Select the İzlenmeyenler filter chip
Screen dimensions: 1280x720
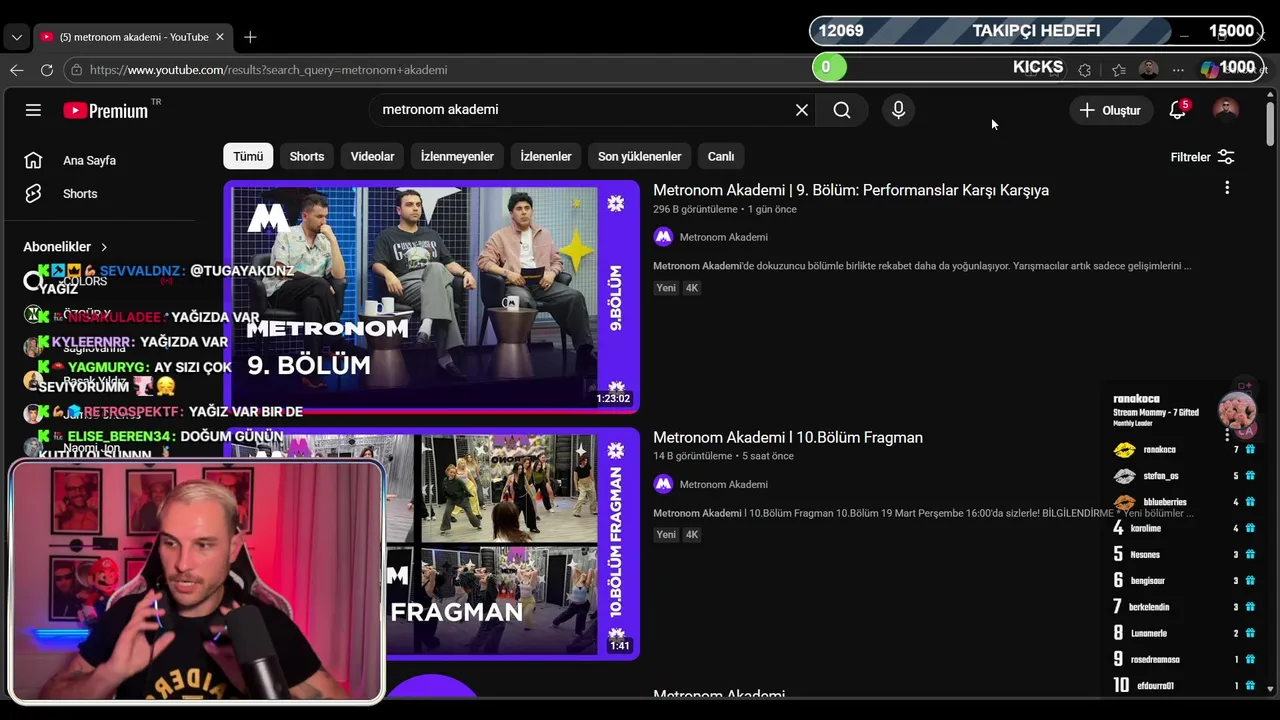457,156
